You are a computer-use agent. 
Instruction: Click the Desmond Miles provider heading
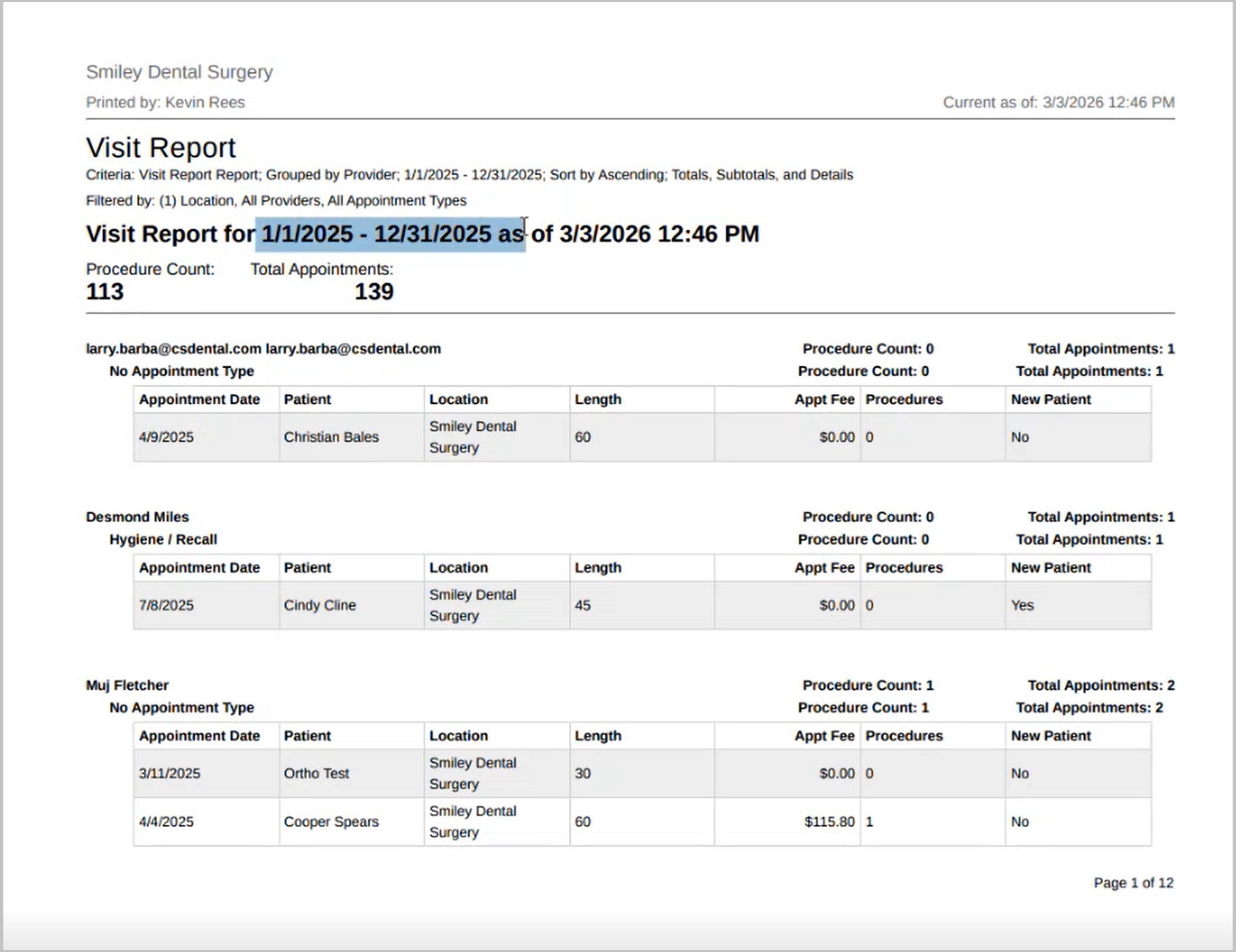click(x=137, y=517)
